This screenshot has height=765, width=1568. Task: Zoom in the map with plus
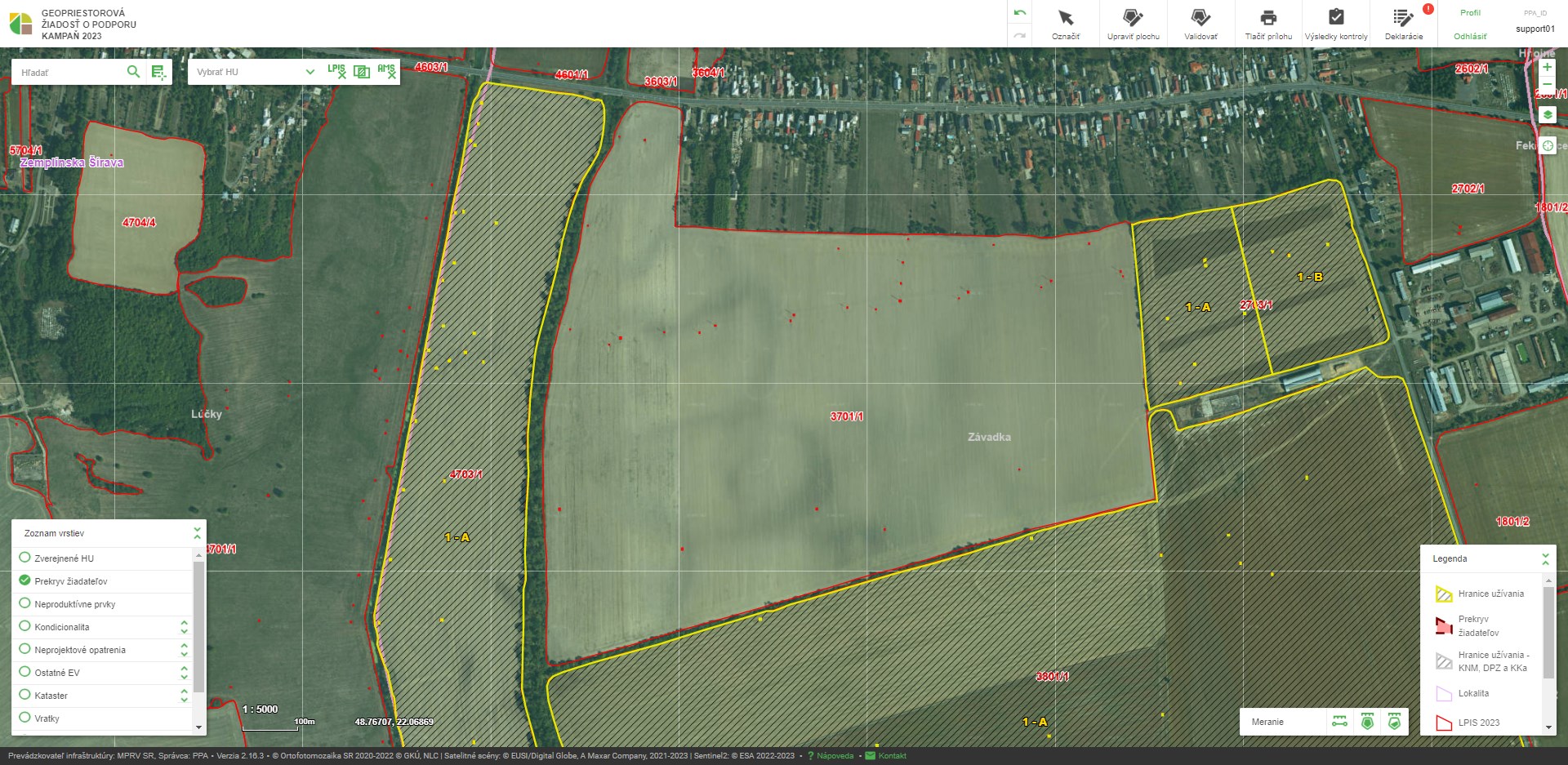[1547, 66]
